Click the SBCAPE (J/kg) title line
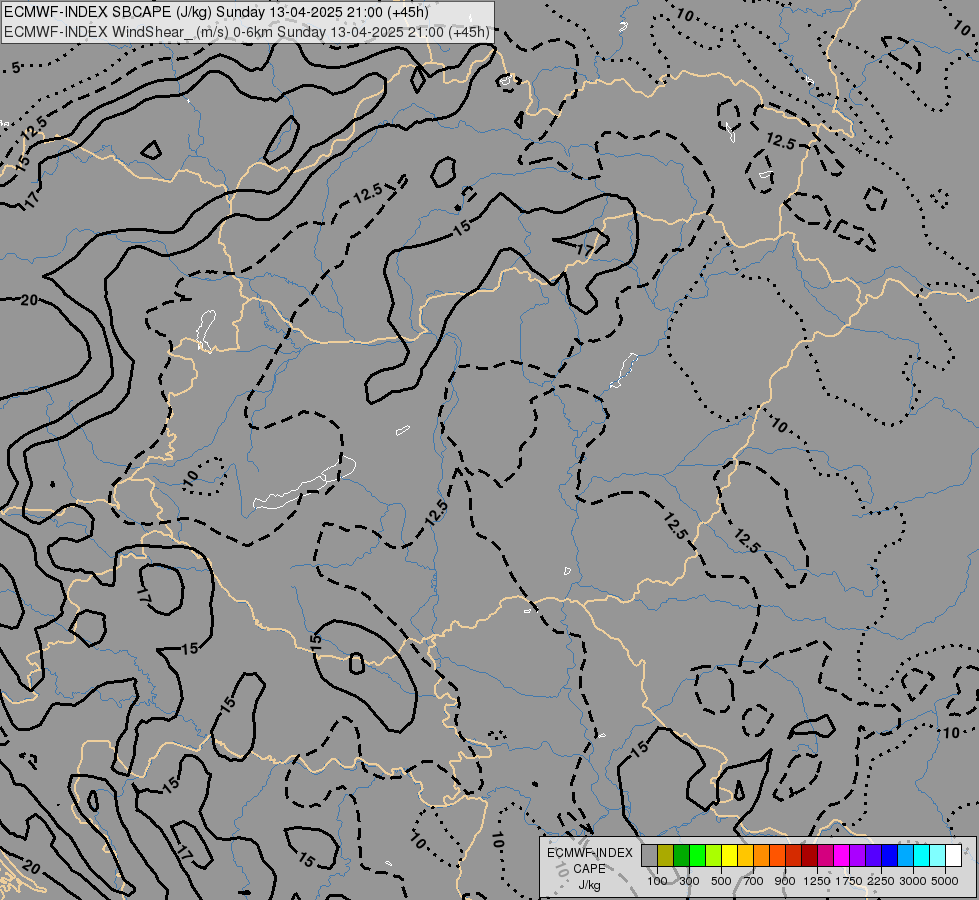 coord(216,12)
